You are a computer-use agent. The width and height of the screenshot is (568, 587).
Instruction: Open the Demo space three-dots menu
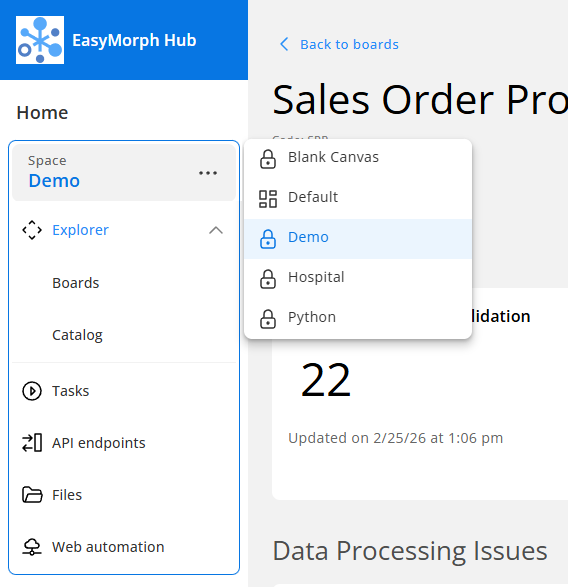(208, 173)
